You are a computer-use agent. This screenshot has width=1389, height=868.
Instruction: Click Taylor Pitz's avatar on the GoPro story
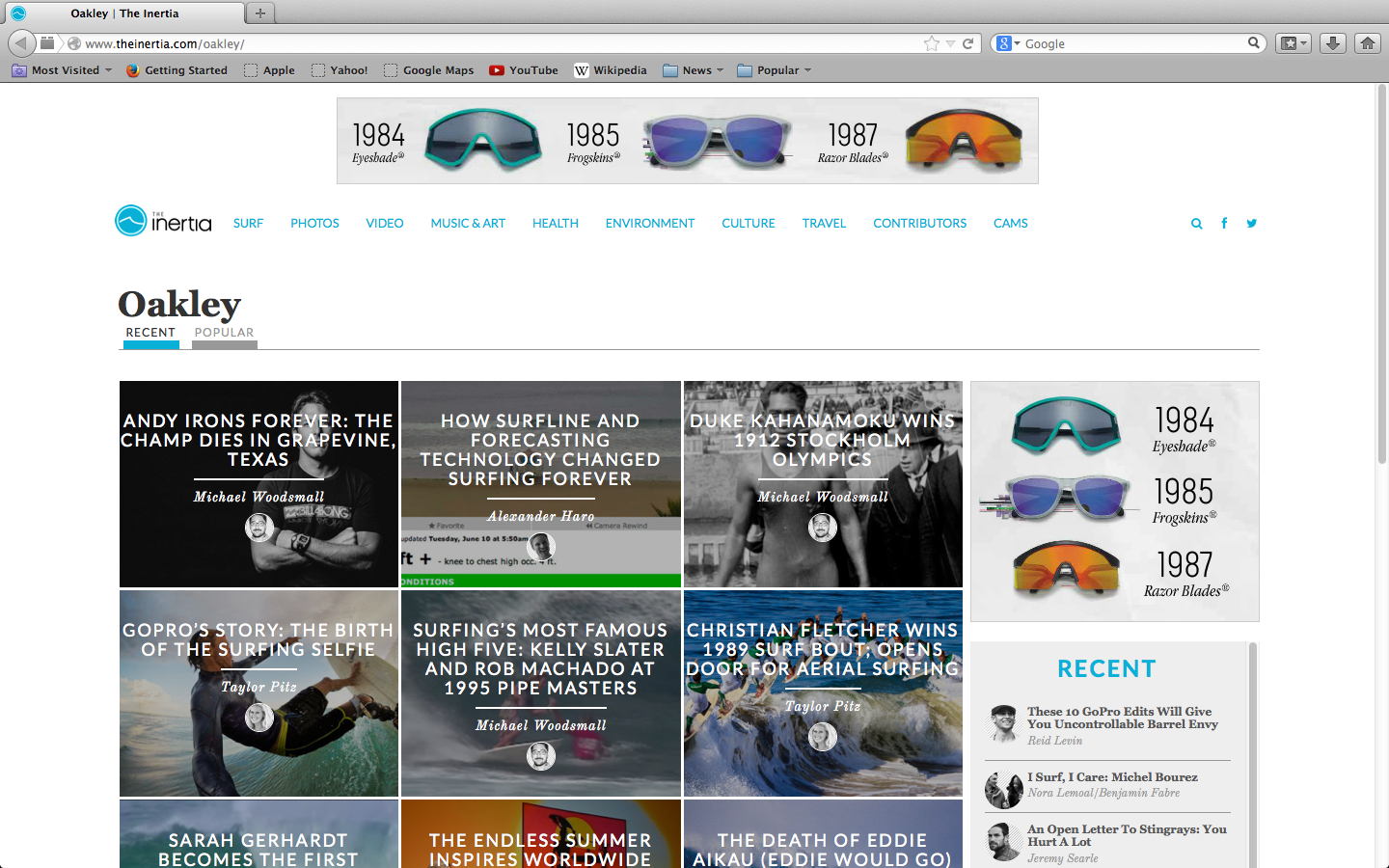point(259,718)
